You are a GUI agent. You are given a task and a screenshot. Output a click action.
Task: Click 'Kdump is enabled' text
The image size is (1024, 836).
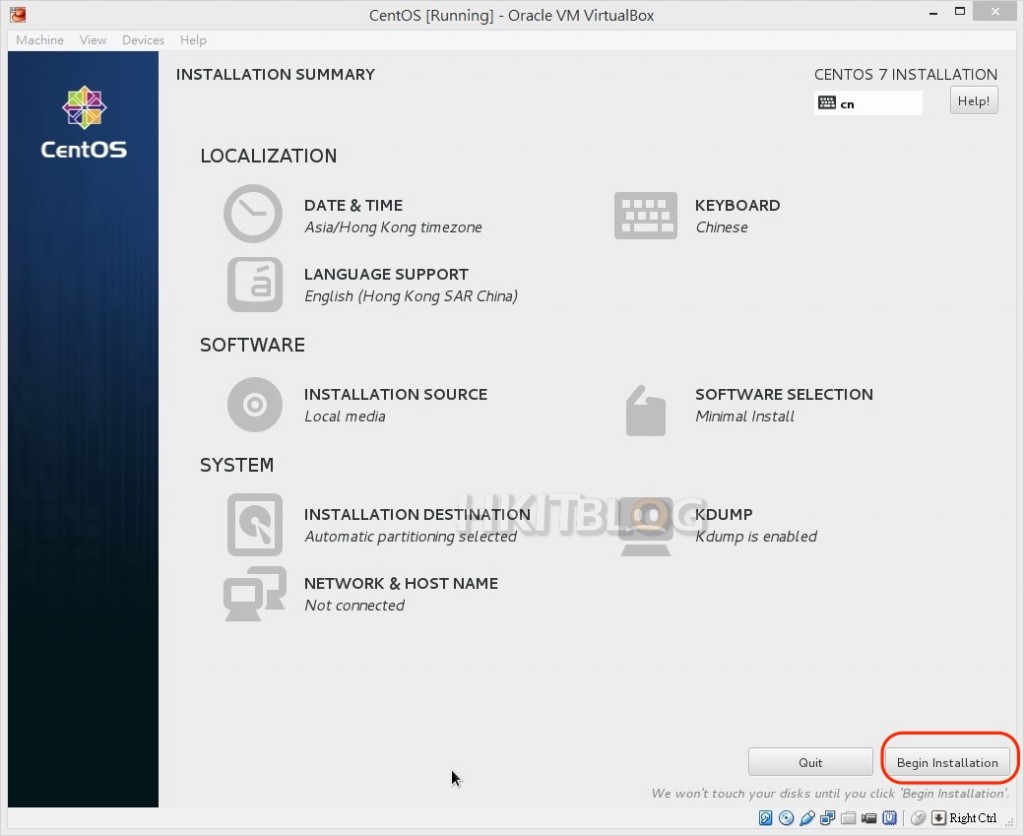coord(756,536)
